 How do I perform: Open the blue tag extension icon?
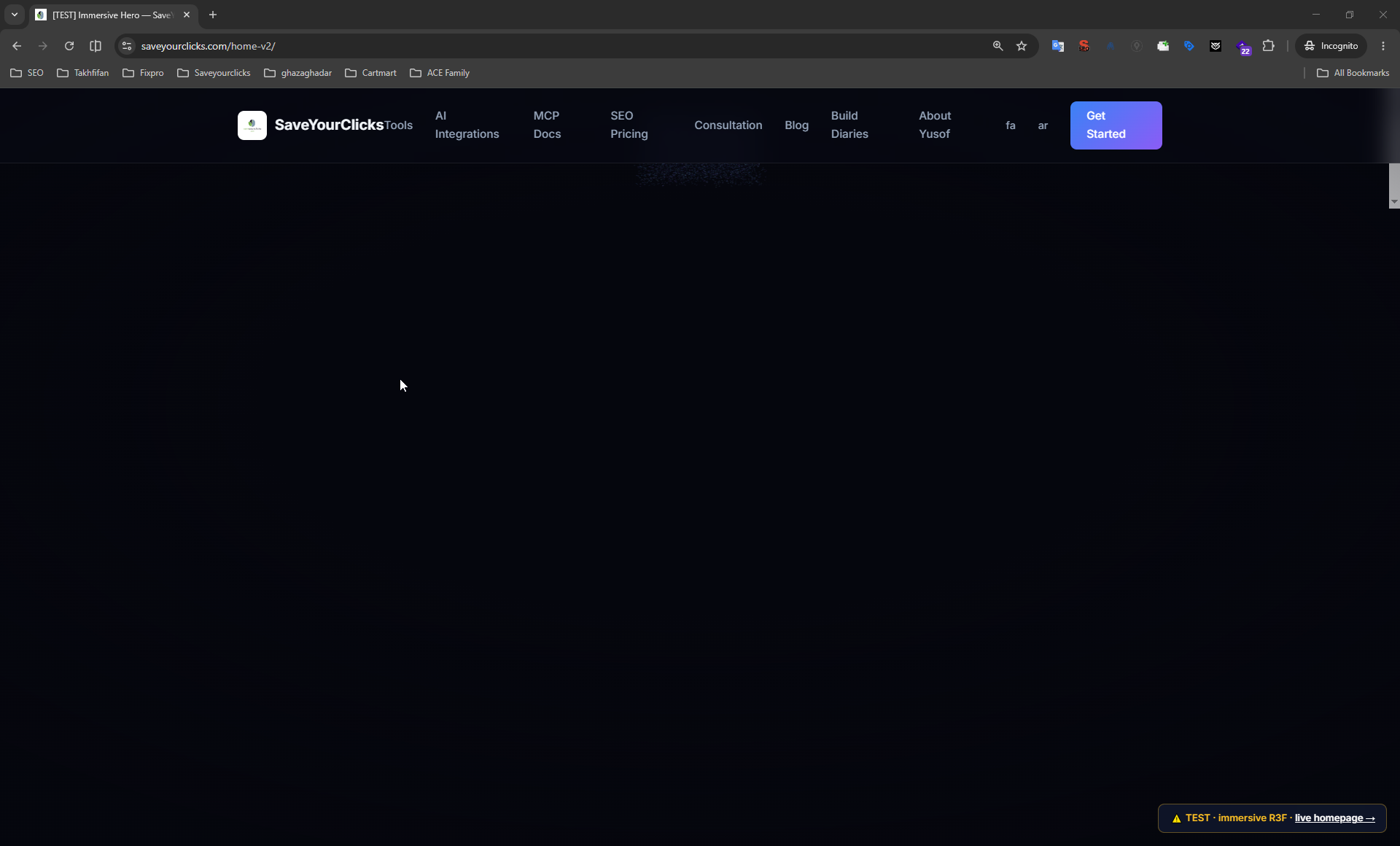(x=1189, y=46)
